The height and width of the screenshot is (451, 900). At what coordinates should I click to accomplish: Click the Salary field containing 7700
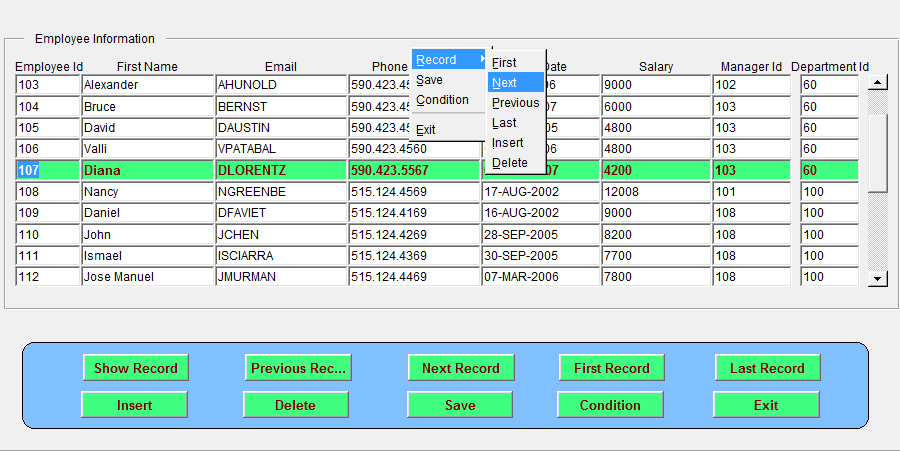tap(656, 256)
